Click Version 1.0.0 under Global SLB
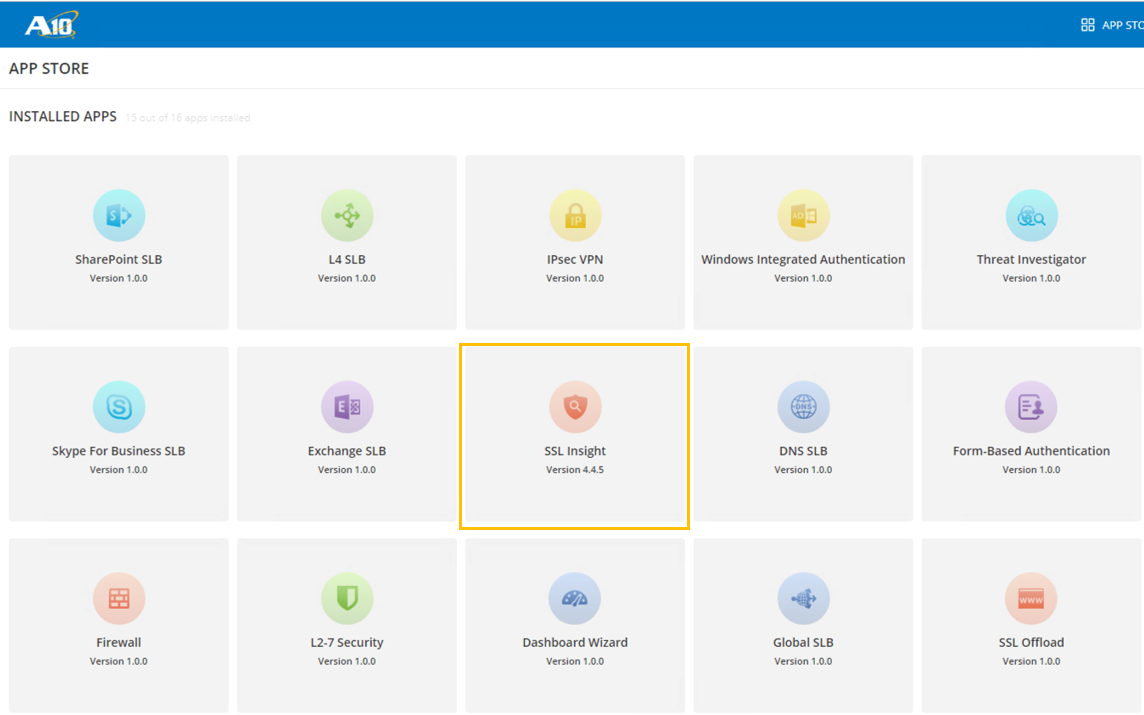The image size is (1144, 715). click(x=803, y=661)
